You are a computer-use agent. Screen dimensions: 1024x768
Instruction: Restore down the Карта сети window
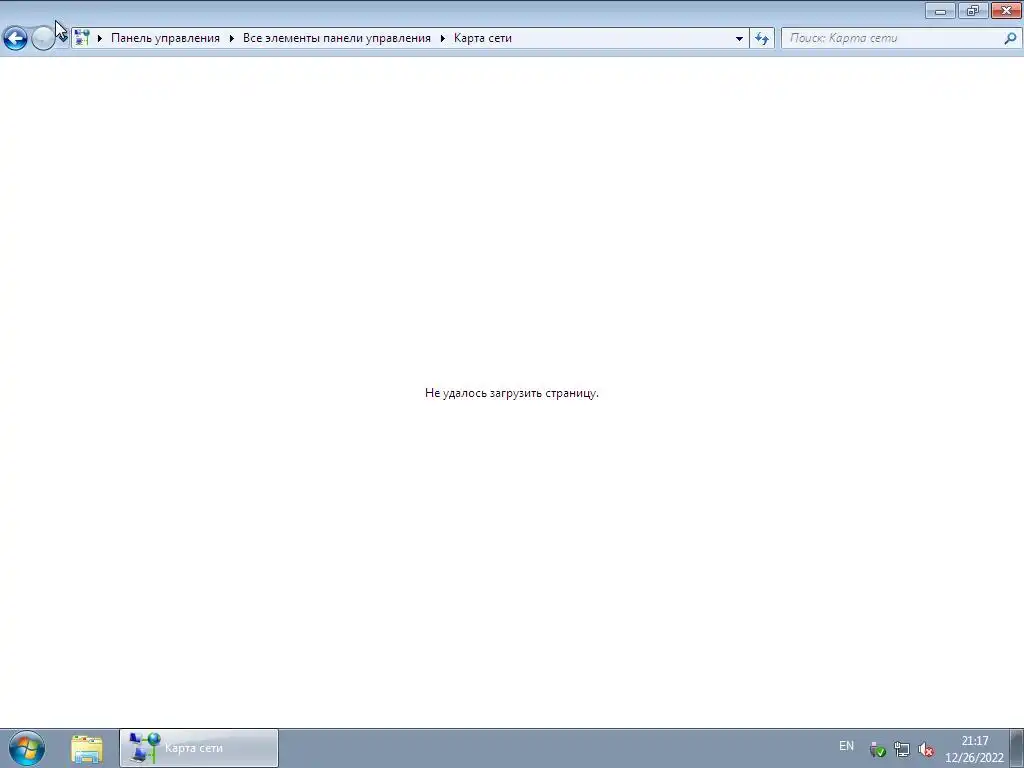tap(973, 10)
